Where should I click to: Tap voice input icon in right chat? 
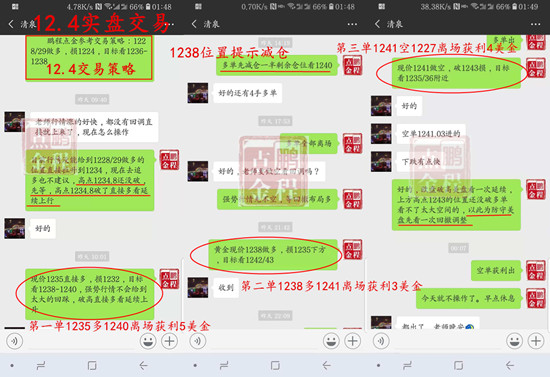coord(381,341)
